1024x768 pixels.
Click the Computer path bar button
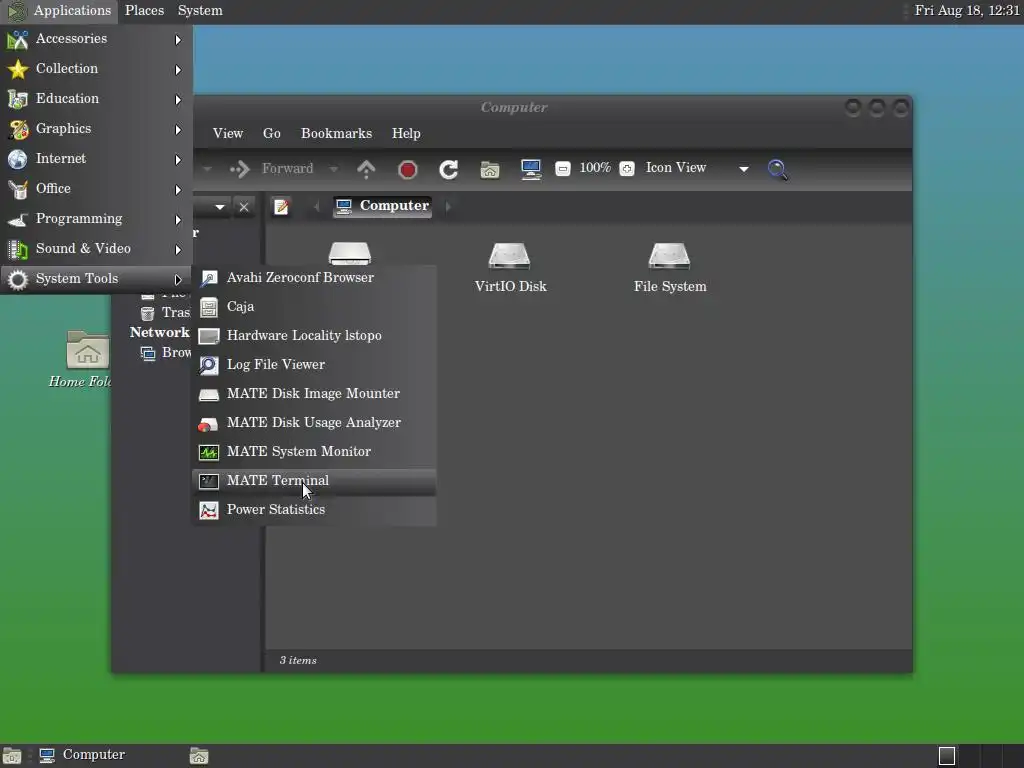[383, 206]
